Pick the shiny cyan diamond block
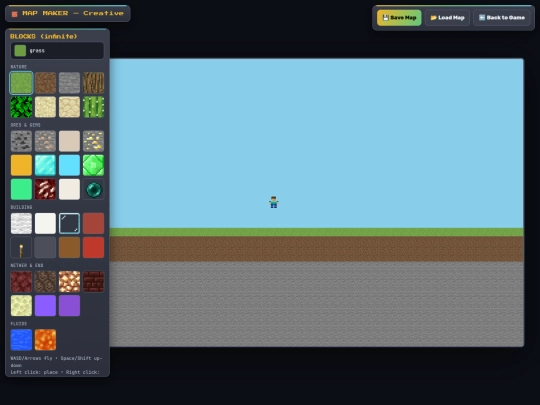Screen dimensions: 540x405 (x=45, y=165)
